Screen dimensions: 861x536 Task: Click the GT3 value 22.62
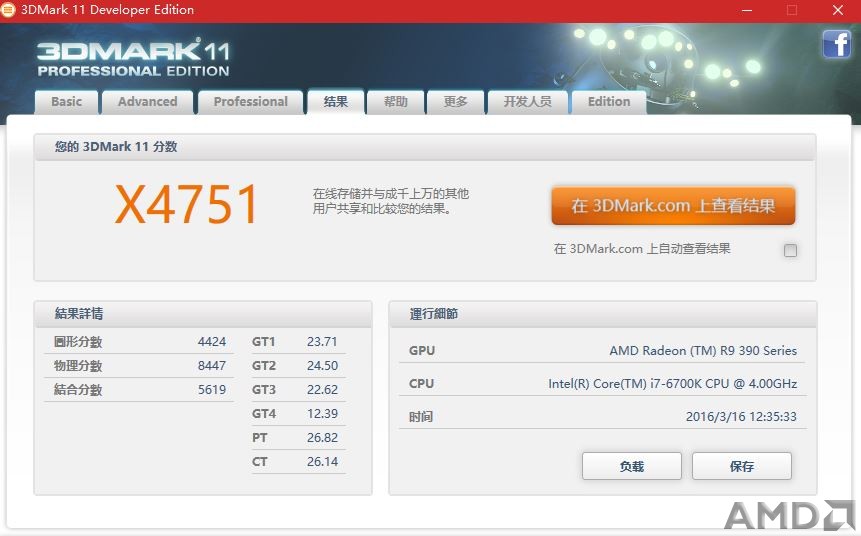[322, 390]
